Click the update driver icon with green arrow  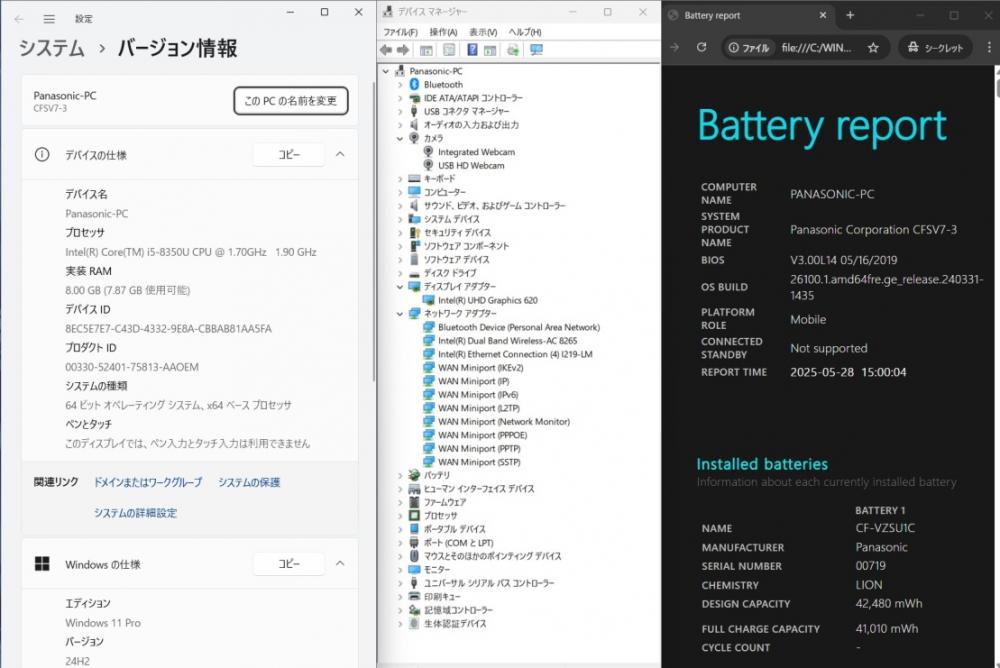tap(513, 50)
